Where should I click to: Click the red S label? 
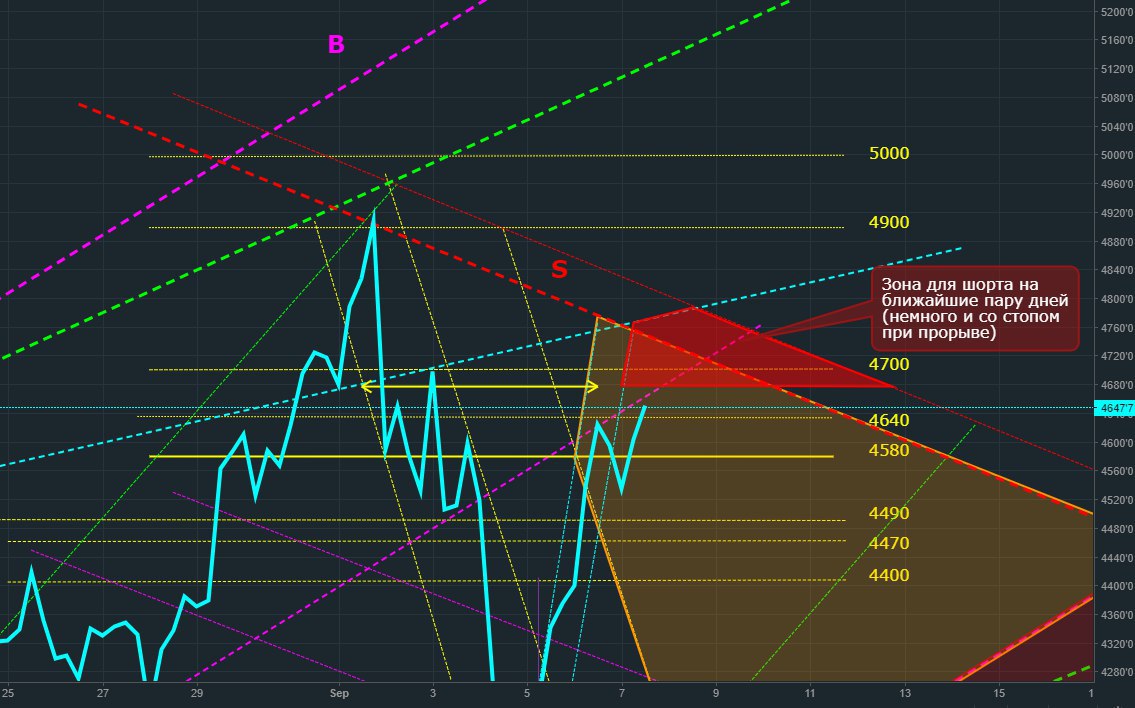[559, 269]
